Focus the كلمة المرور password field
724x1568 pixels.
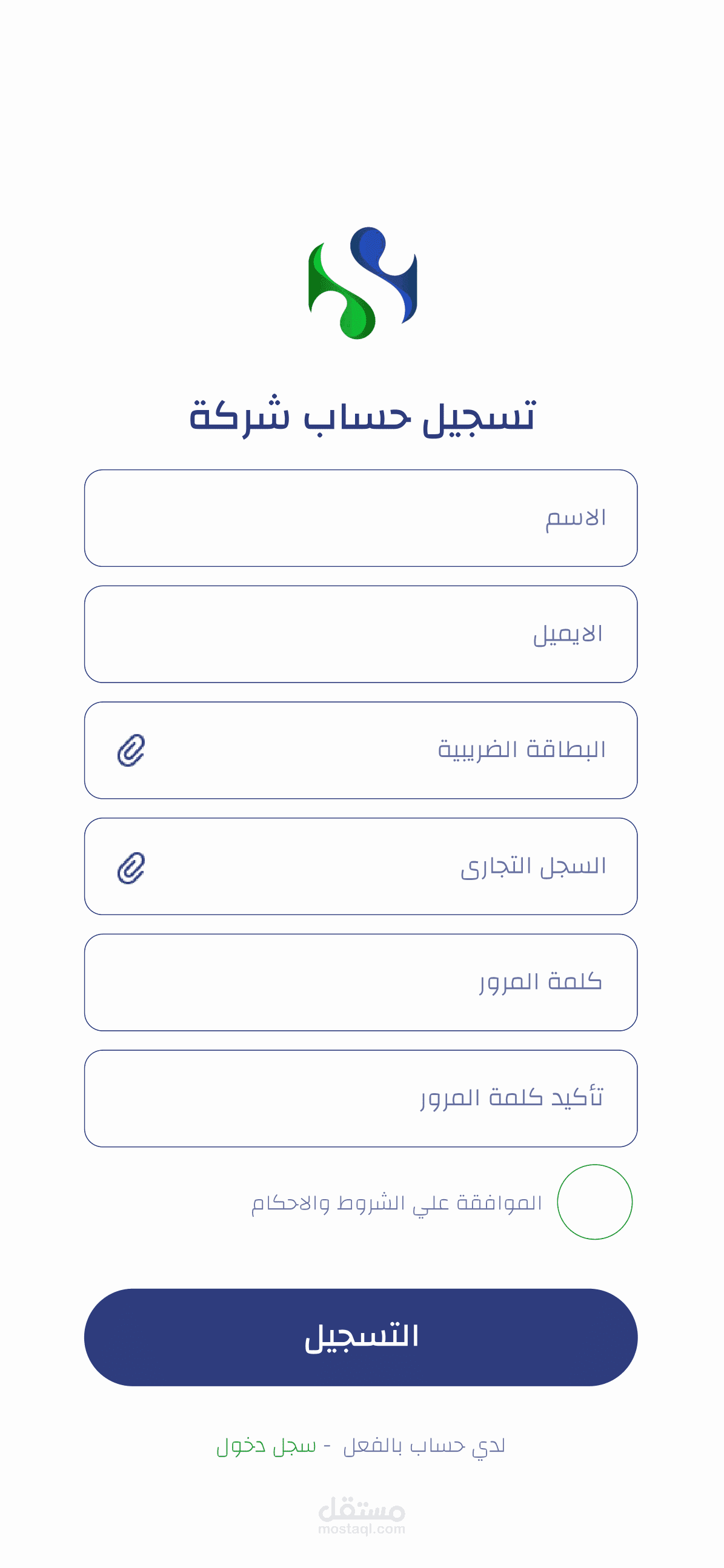(x=360, y=982)
